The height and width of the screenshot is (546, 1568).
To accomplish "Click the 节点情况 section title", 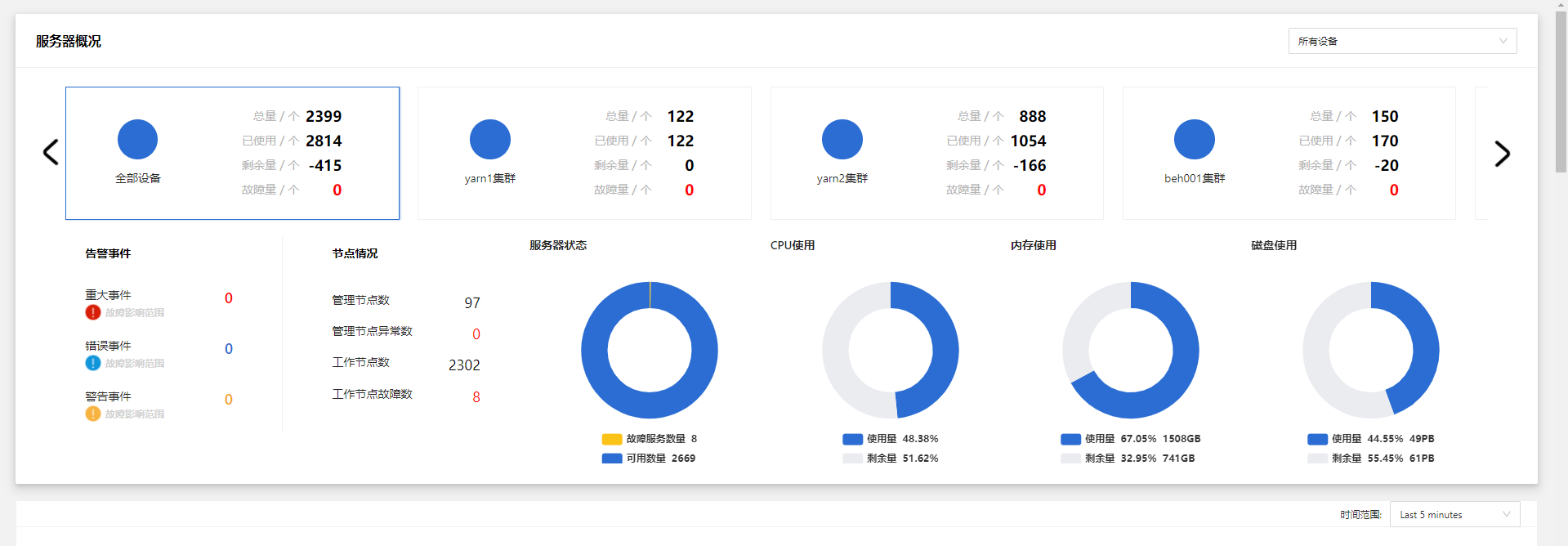I will 355,253.
